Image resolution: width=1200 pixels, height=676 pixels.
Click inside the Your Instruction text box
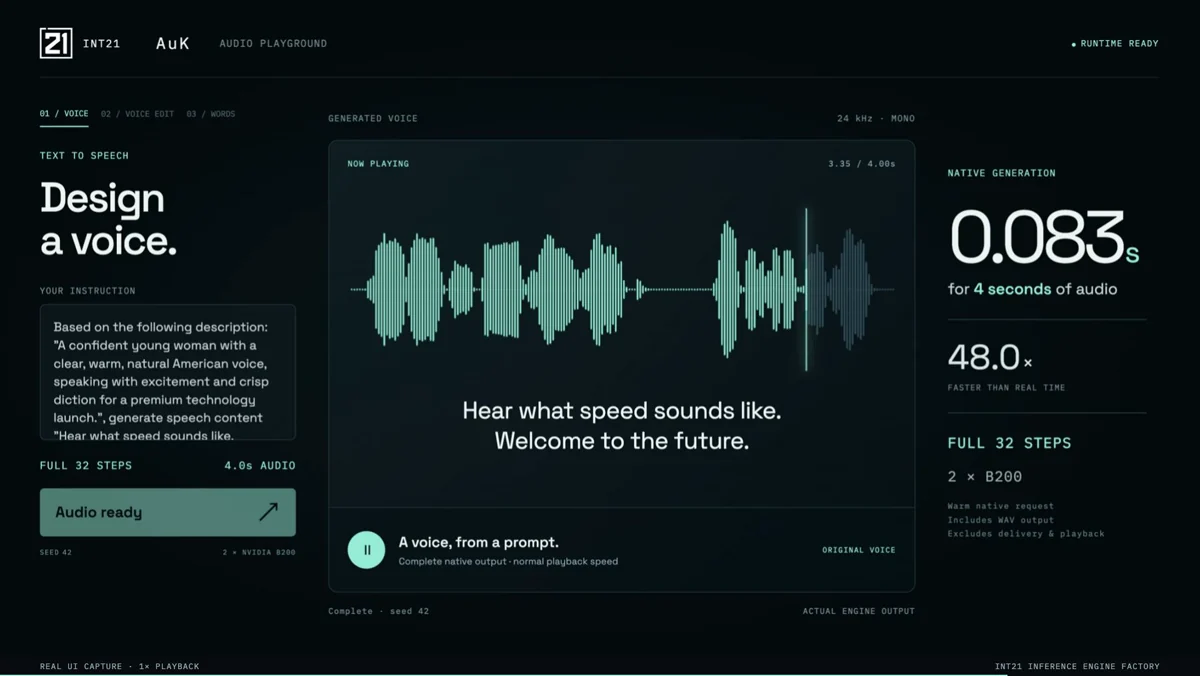(x=168, y=372)
